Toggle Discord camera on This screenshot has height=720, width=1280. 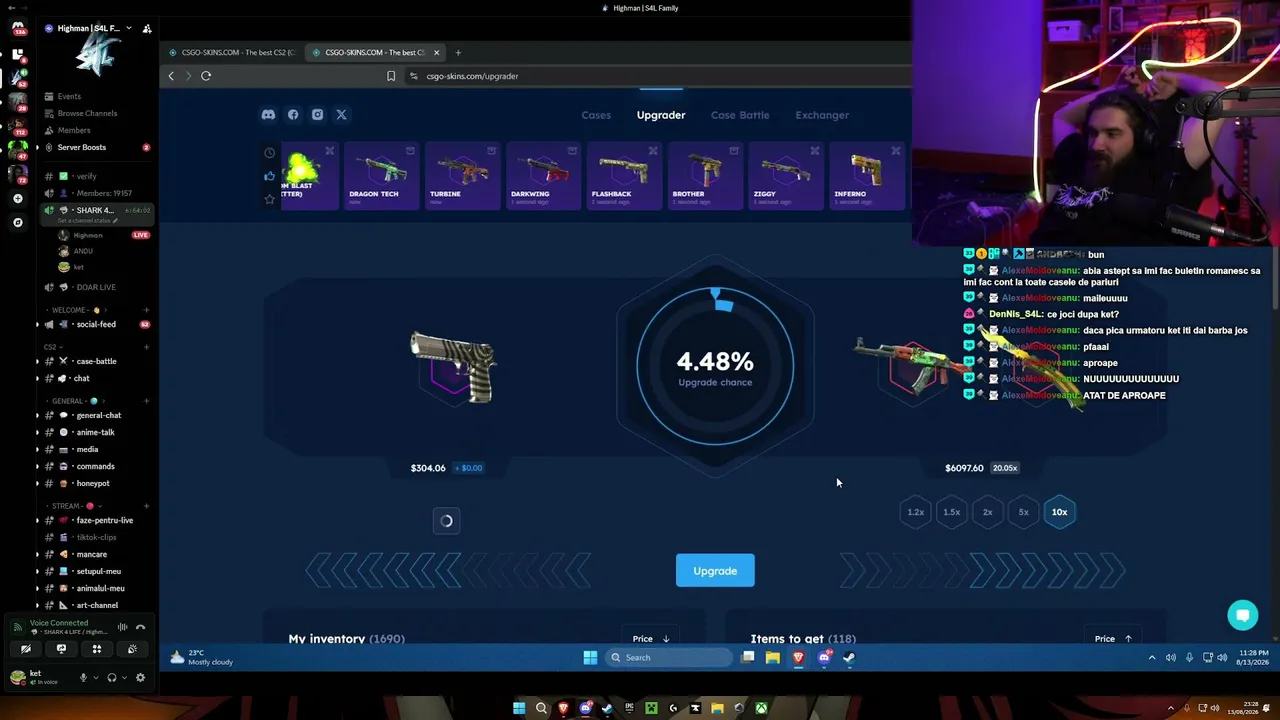pos(26,649)
